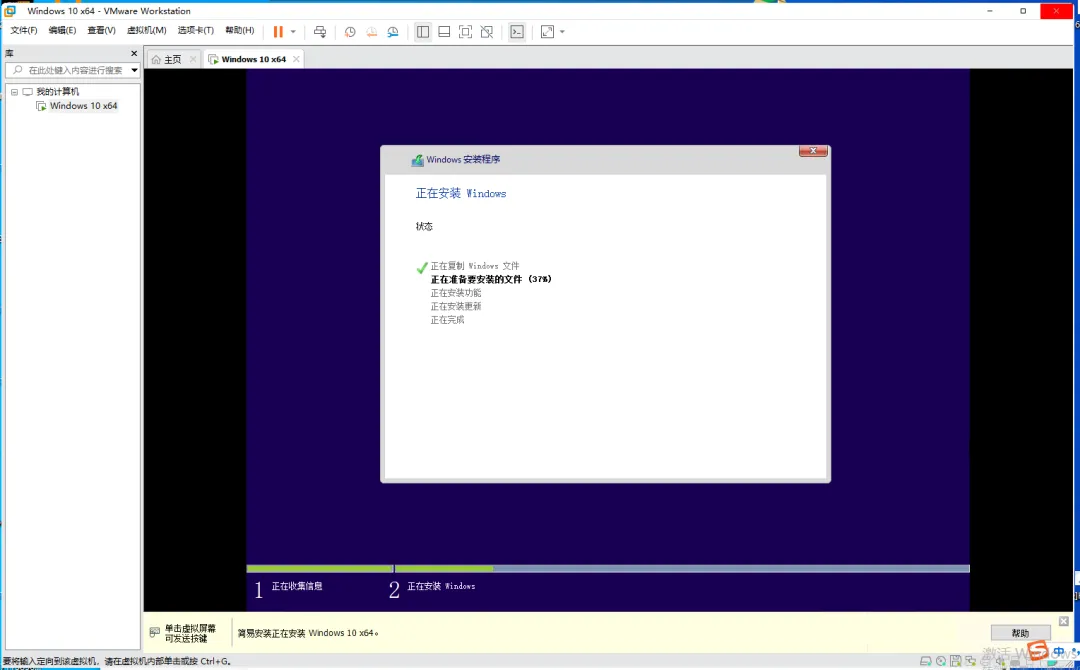The height and width of the screenshot is (670, 1080).
Task: Click the CD/DVD drive status icon
Action: [941, 662]
